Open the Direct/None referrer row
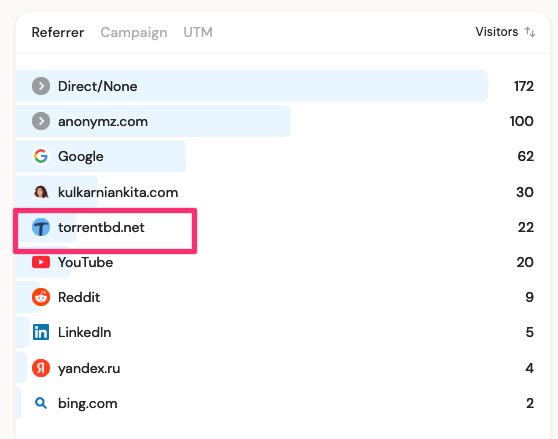Screen dimensions: 558x439 coord(275,86)
